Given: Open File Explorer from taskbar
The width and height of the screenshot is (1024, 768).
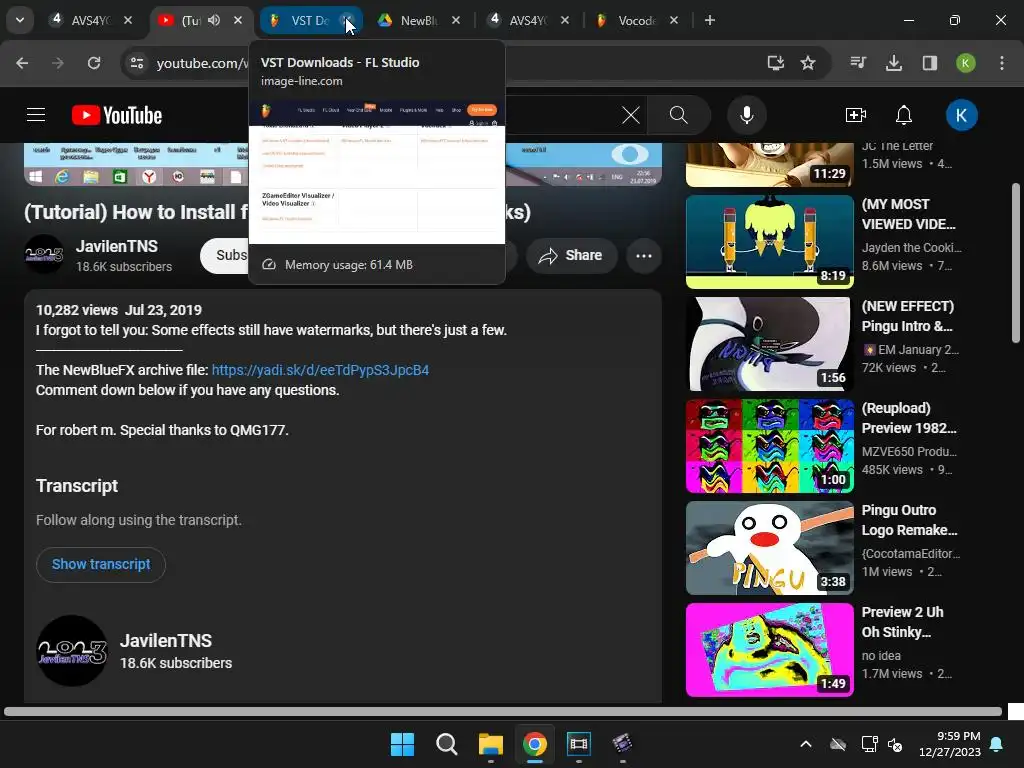Looking at the screenshot, I should point(490,744).
